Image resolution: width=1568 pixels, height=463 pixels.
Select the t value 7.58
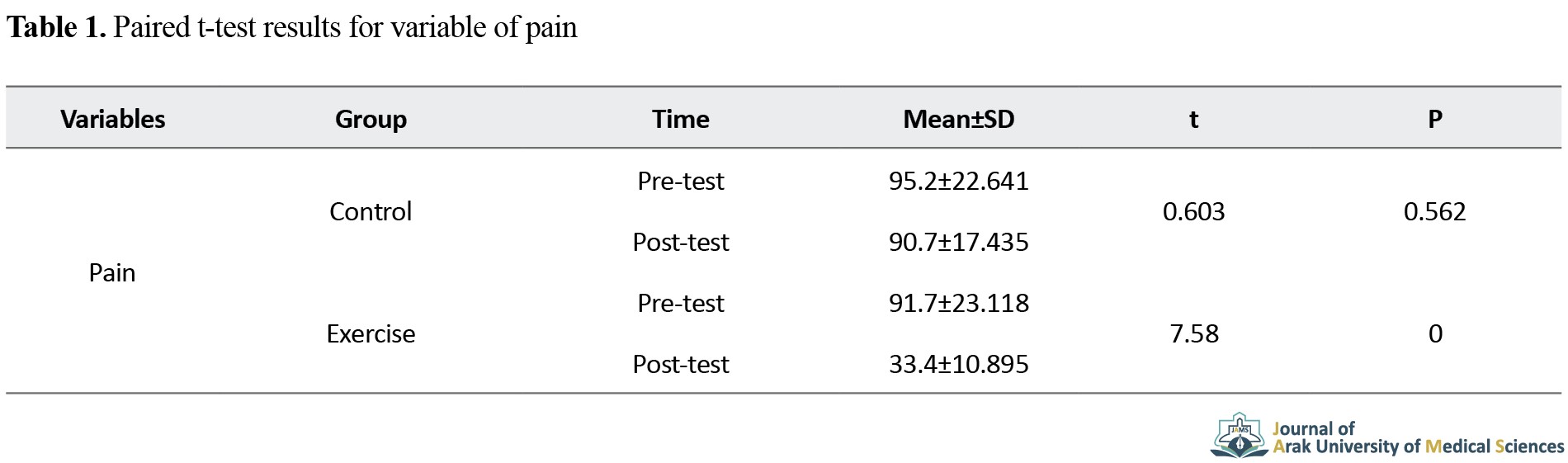[x=1193, y=333]
